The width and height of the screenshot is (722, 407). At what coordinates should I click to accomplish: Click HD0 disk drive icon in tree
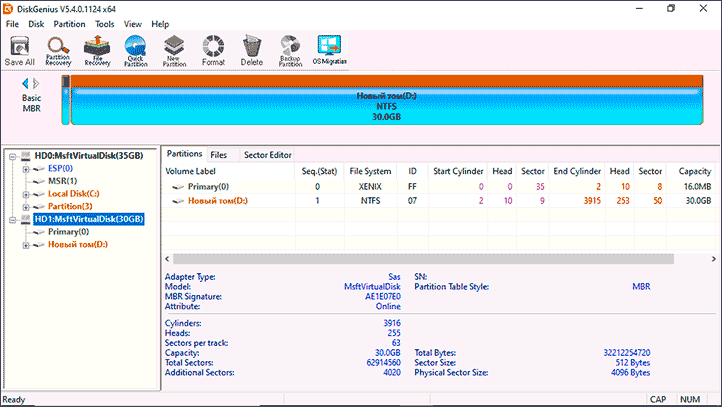(26, 156)
